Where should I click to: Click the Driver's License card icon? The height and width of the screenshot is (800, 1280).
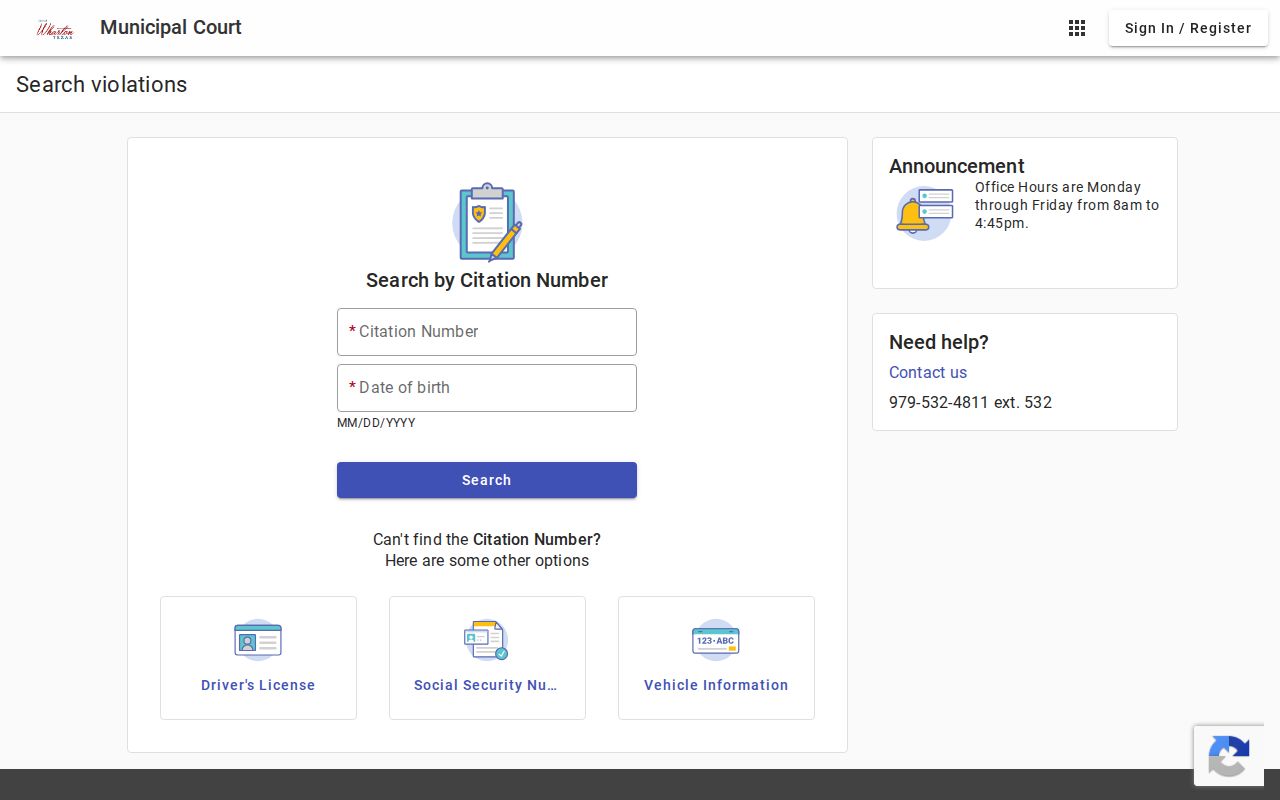tap(258, 640)
